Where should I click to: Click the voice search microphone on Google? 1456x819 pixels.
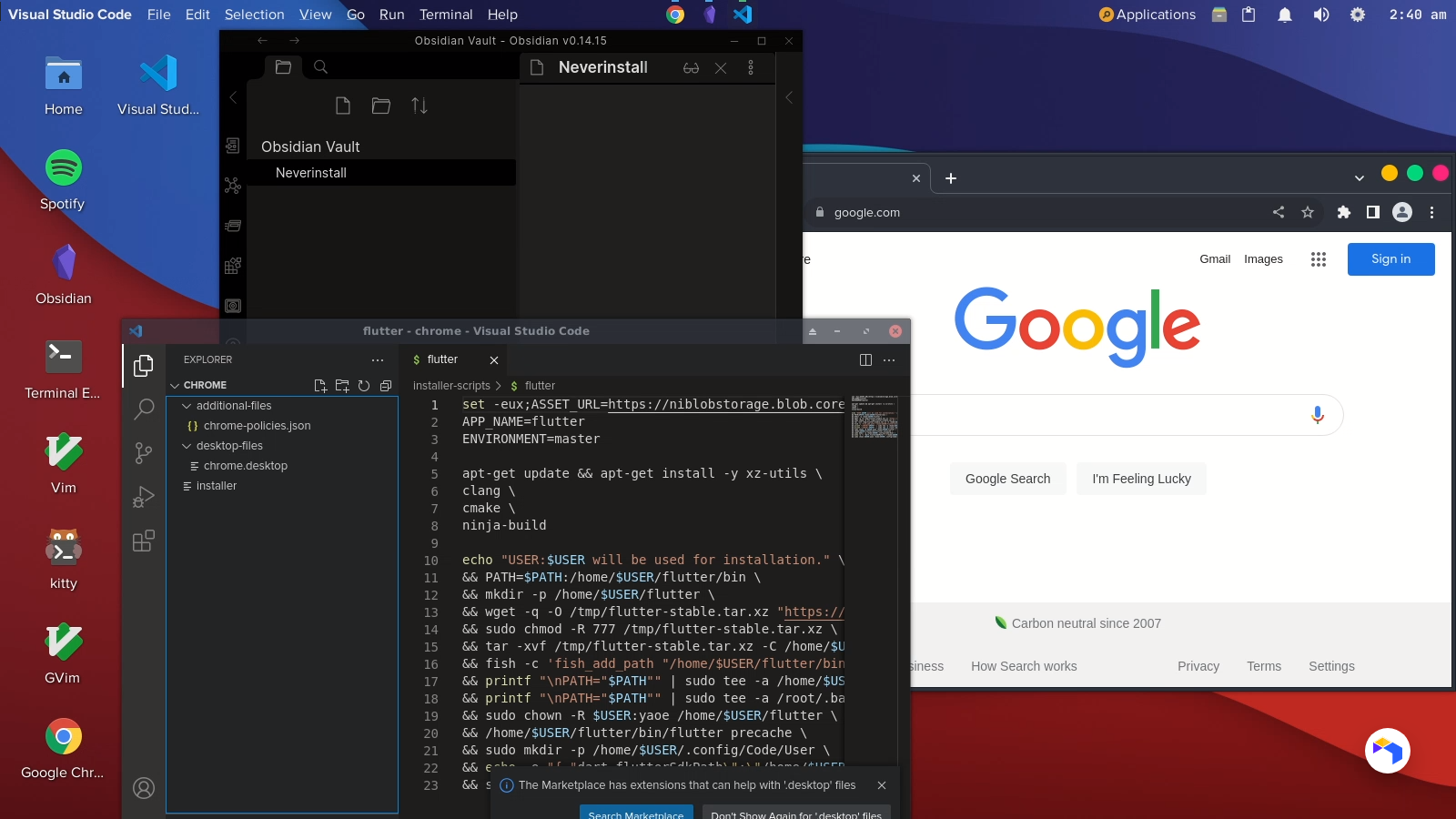[x=1317, y=415]
